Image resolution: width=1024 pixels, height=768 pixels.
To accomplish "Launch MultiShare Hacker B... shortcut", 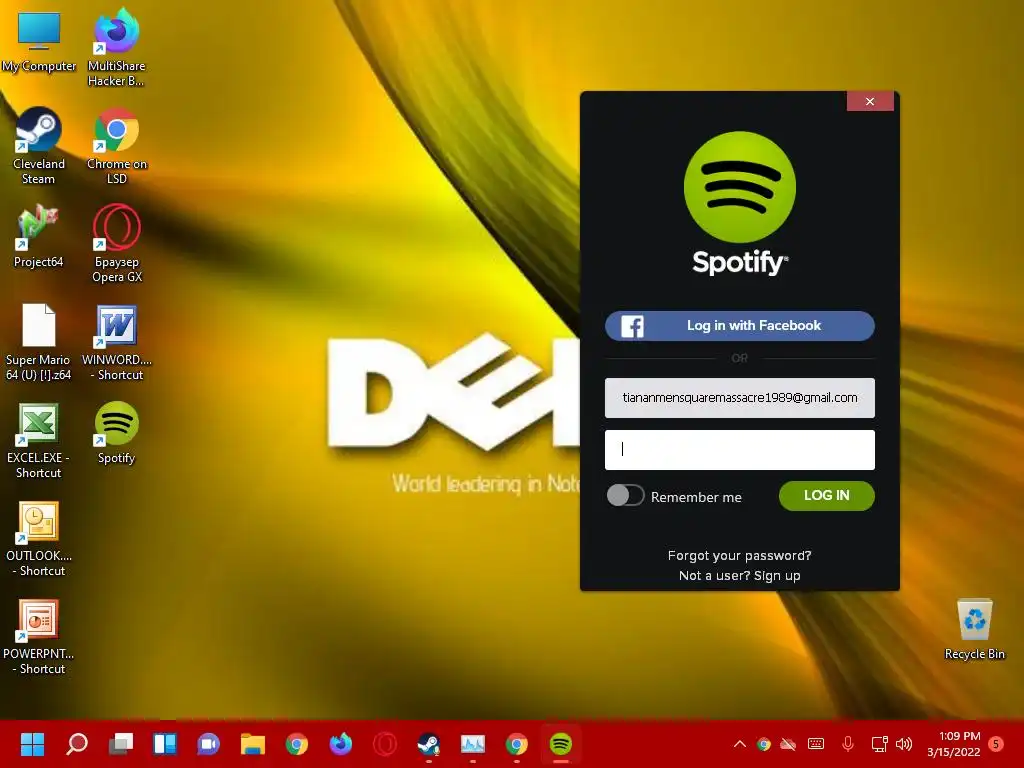I will point(116,48).
